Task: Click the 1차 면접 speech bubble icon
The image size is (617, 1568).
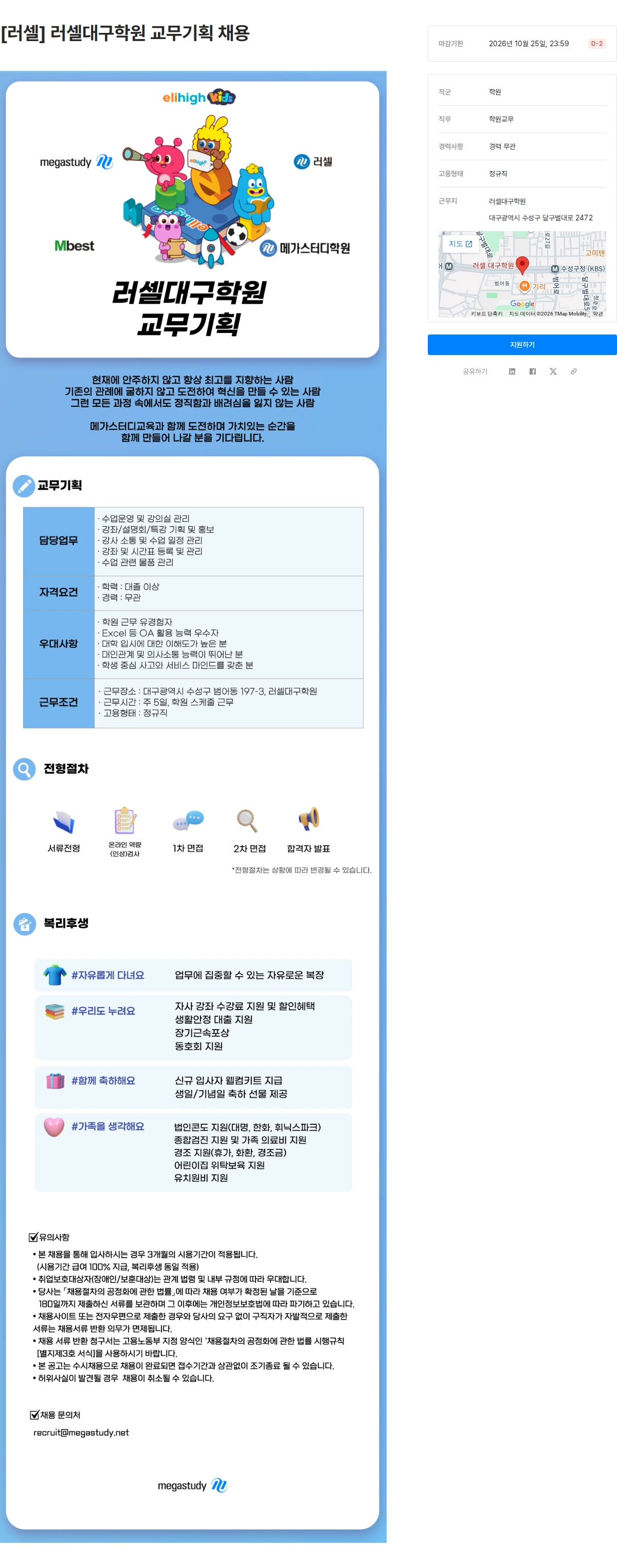Action: pyautogui.click(x=188, y=820)
